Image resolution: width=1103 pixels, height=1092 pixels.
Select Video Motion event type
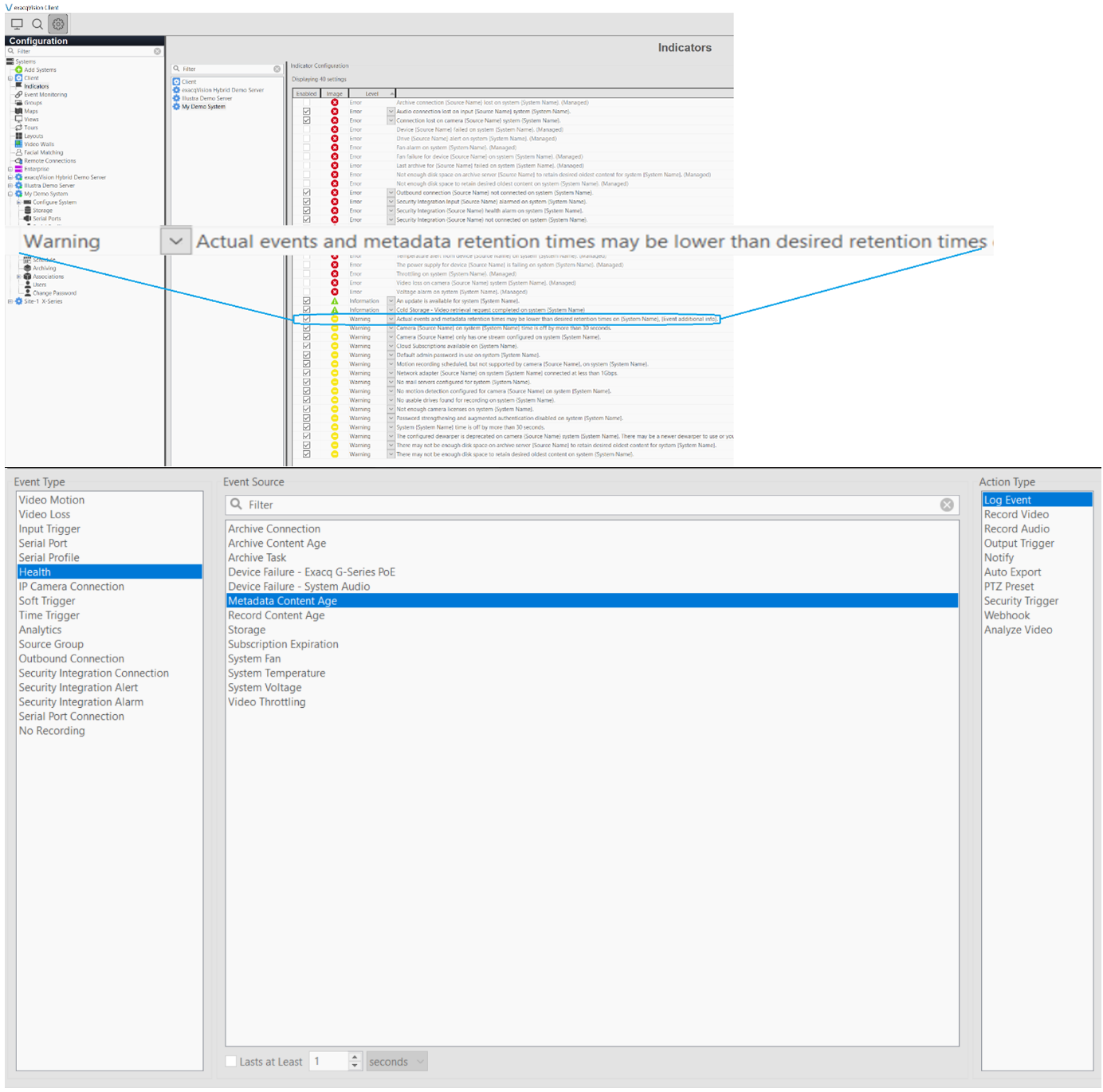52,500
